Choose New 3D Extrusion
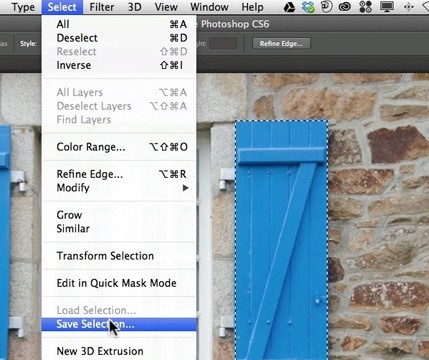This screenshot has width=429, height=360. [119, 351]
